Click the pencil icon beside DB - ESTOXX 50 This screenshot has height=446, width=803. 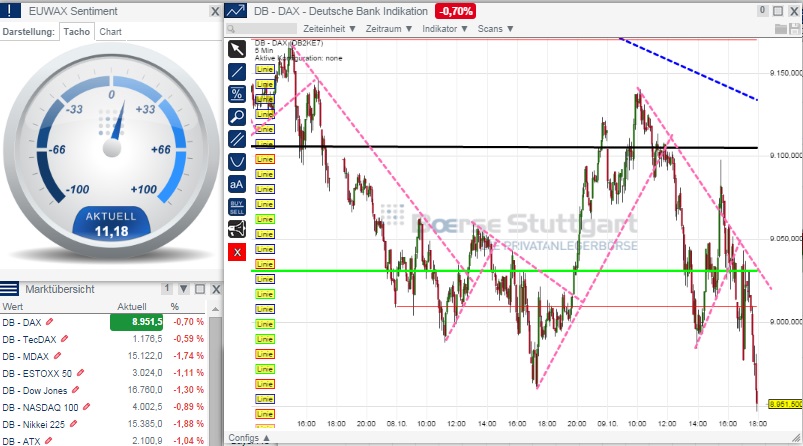coord(80,373)
